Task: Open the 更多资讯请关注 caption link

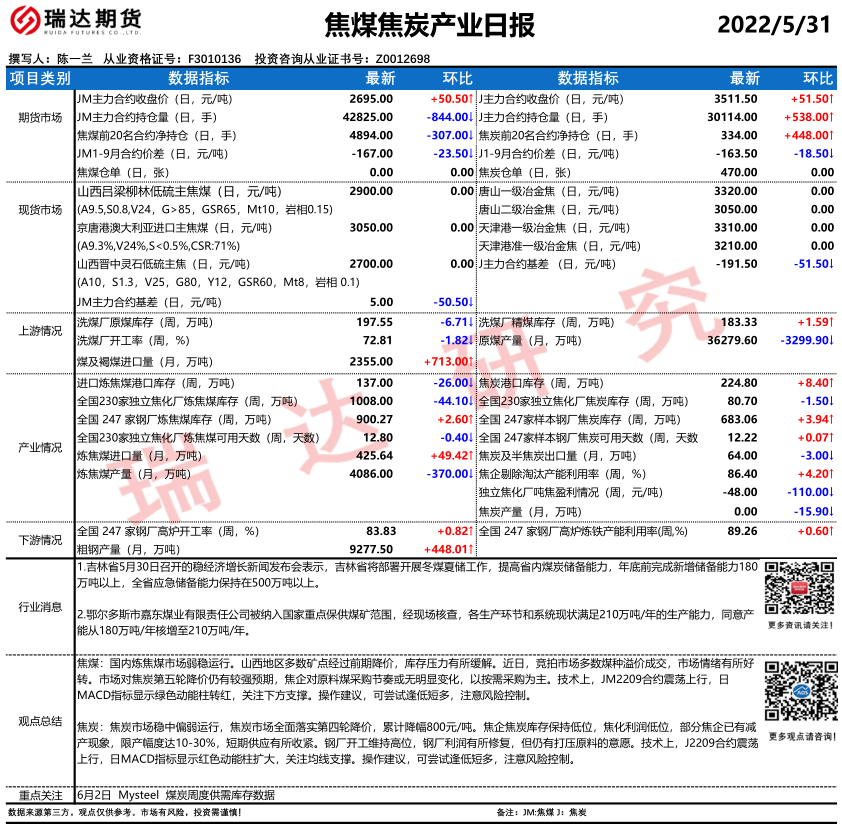Action: pyautogui.click(x=799, y=625)
